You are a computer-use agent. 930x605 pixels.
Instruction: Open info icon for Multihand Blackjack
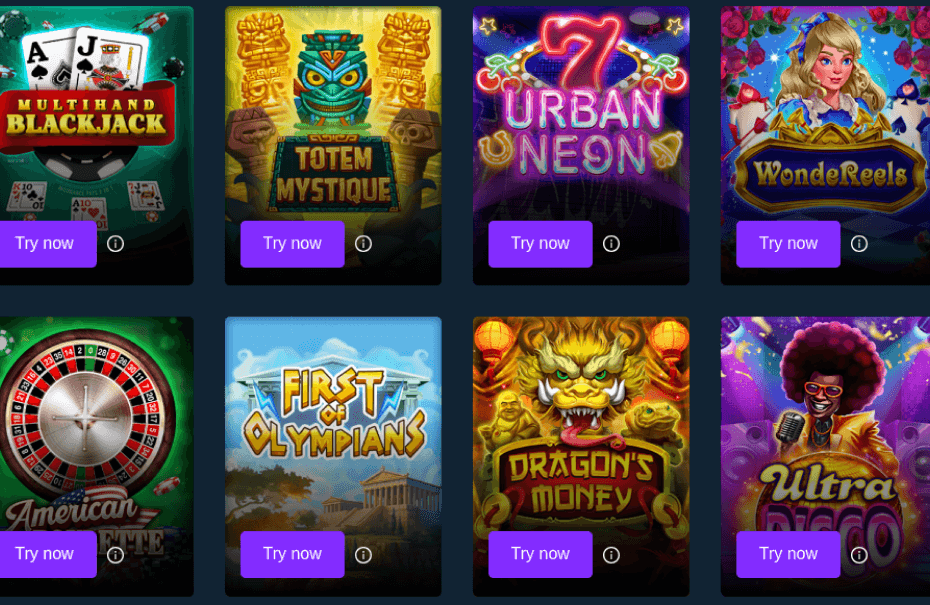click(x=115, y=244)
